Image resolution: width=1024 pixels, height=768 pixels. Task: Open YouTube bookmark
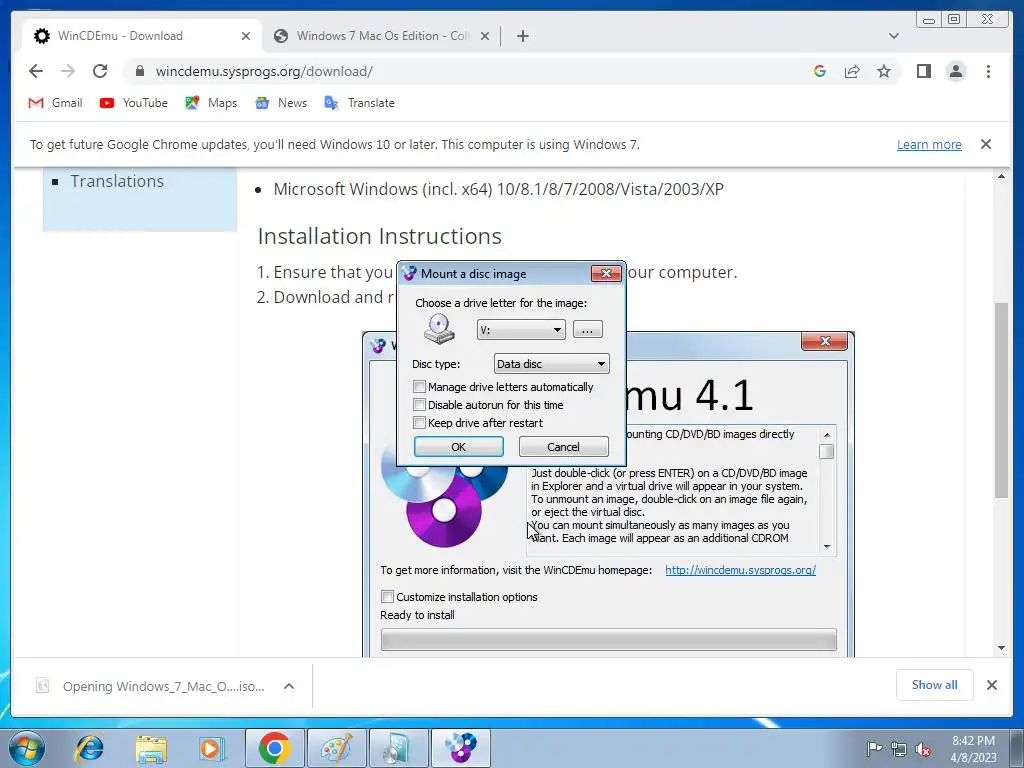(134, 103)
